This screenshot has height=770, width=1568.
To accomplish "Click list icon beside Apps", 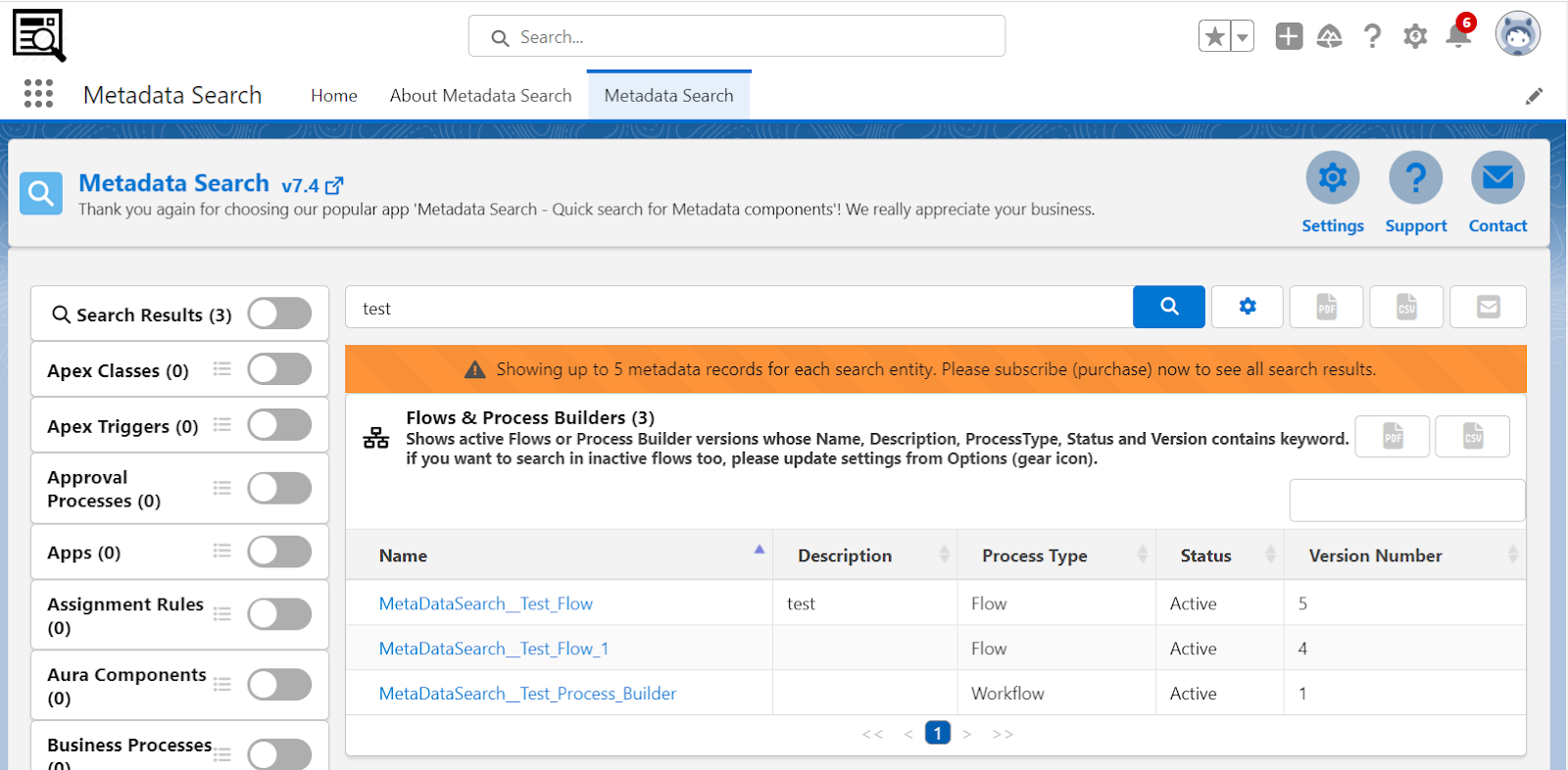I will pos(222,552).
